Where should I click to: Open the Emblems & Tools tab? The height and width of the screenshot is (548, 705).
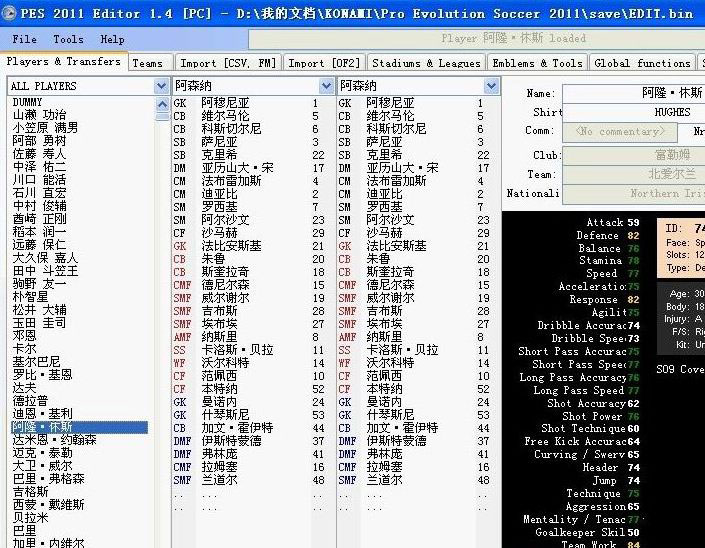pos(537,63)
